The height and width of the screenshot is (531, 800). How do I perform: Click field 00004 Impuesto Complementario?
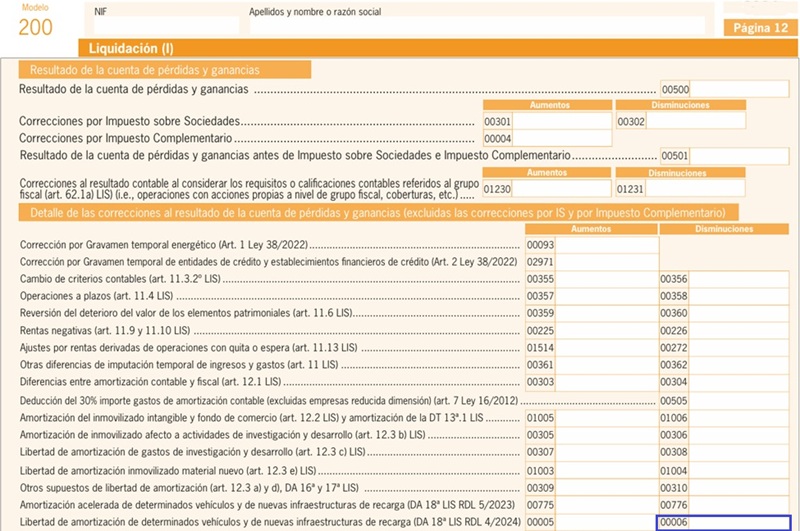pyautogui.click(x=561, y=138)
